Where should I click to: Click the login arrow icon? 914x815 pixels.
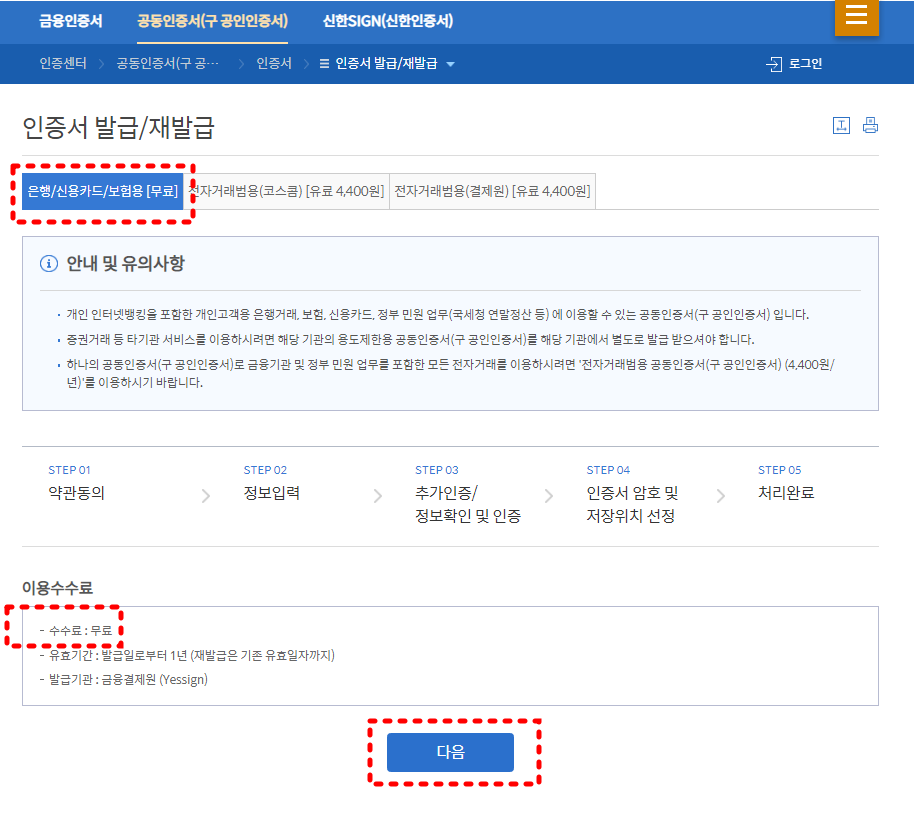tap(774, 64)
